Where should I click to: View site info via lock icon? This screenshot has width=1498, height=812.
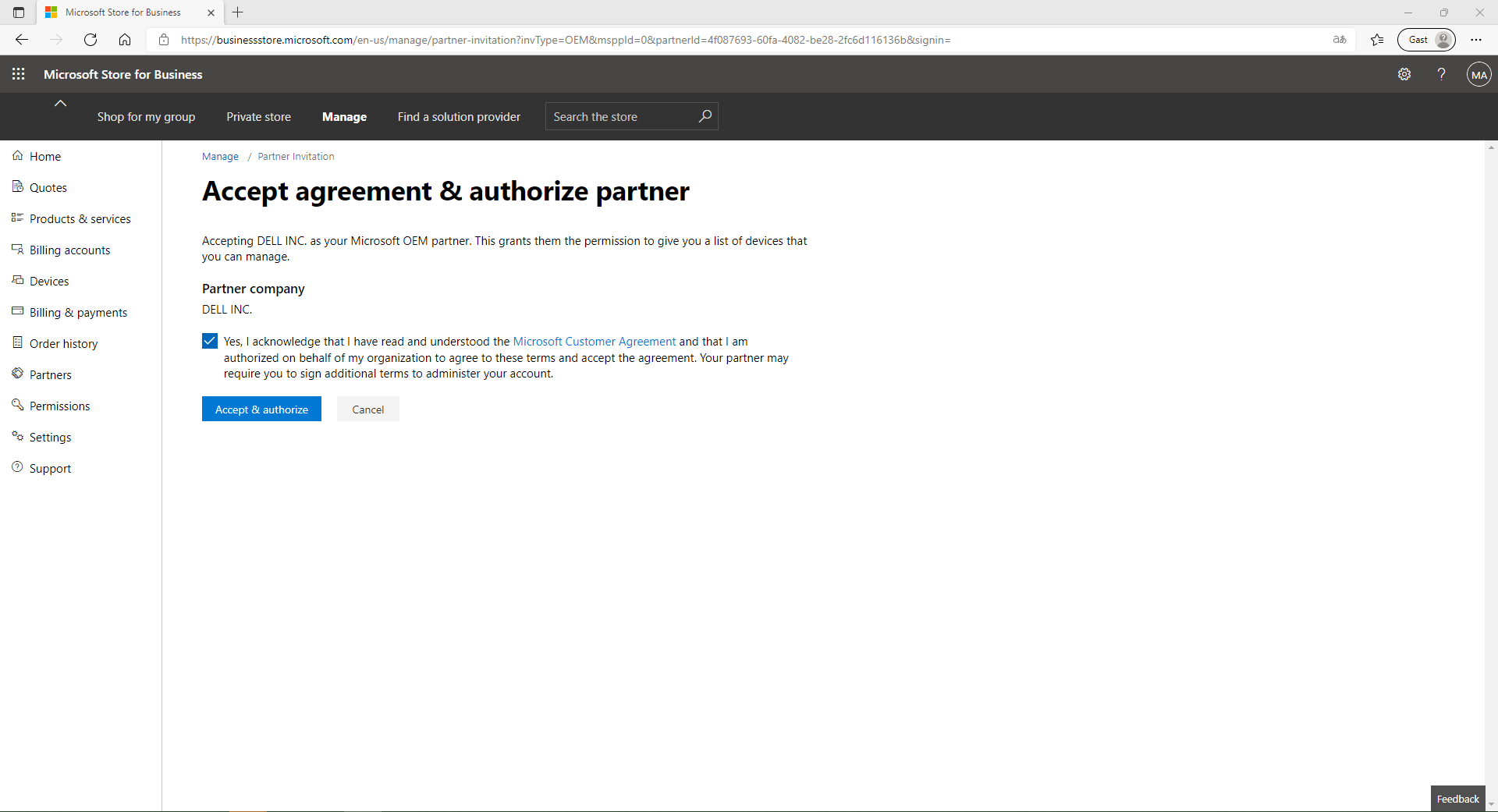coord(164,40)
